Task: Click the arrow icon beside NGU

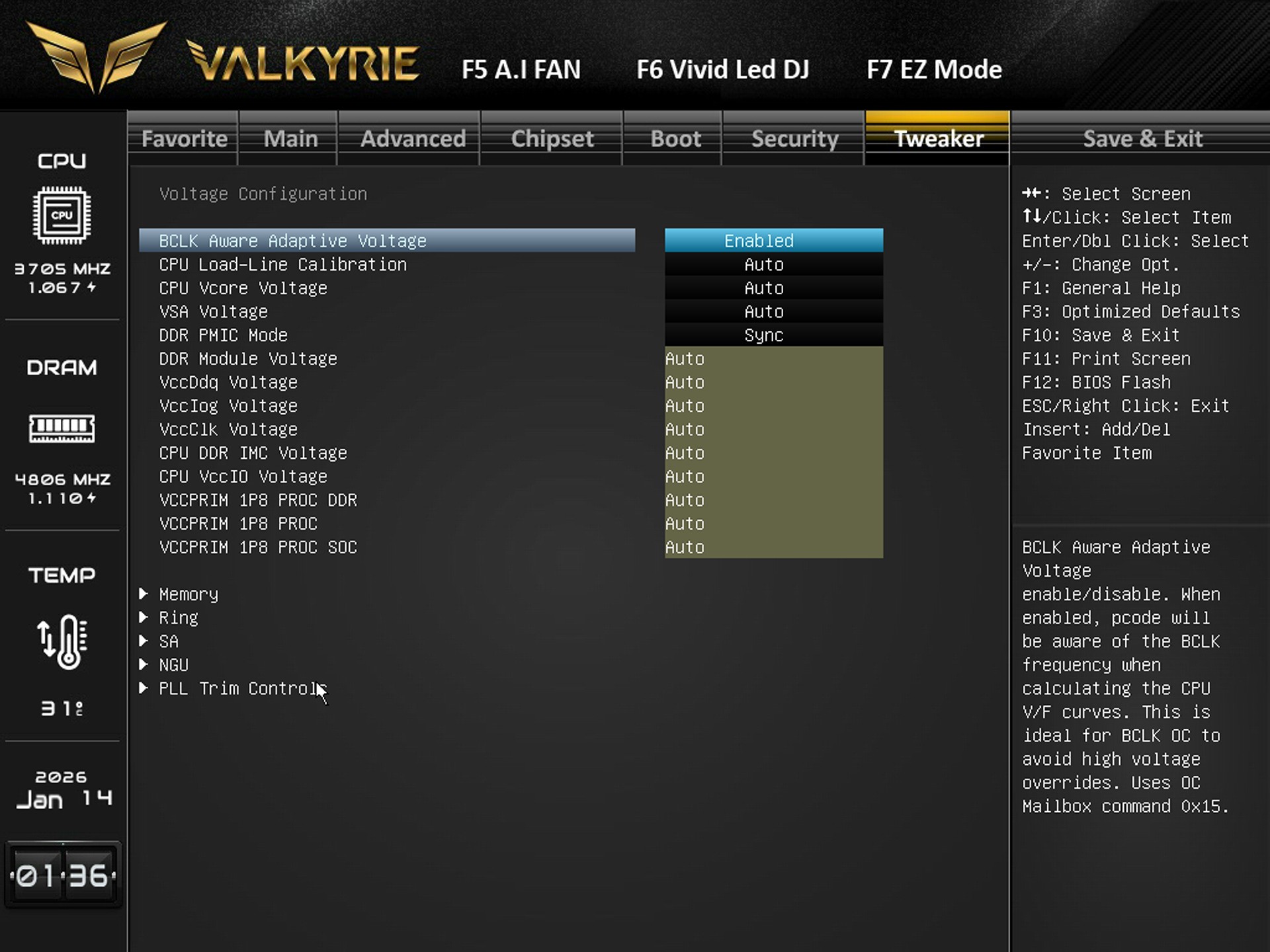Action: (143, 664)
